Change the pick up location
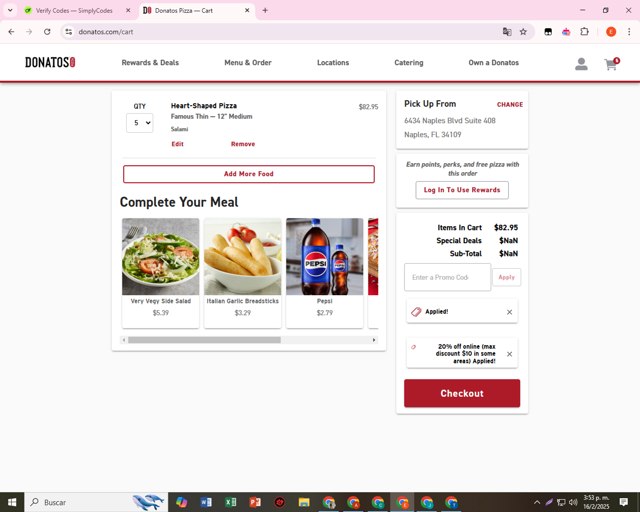The image size is (640, 512). click(510, 105)
